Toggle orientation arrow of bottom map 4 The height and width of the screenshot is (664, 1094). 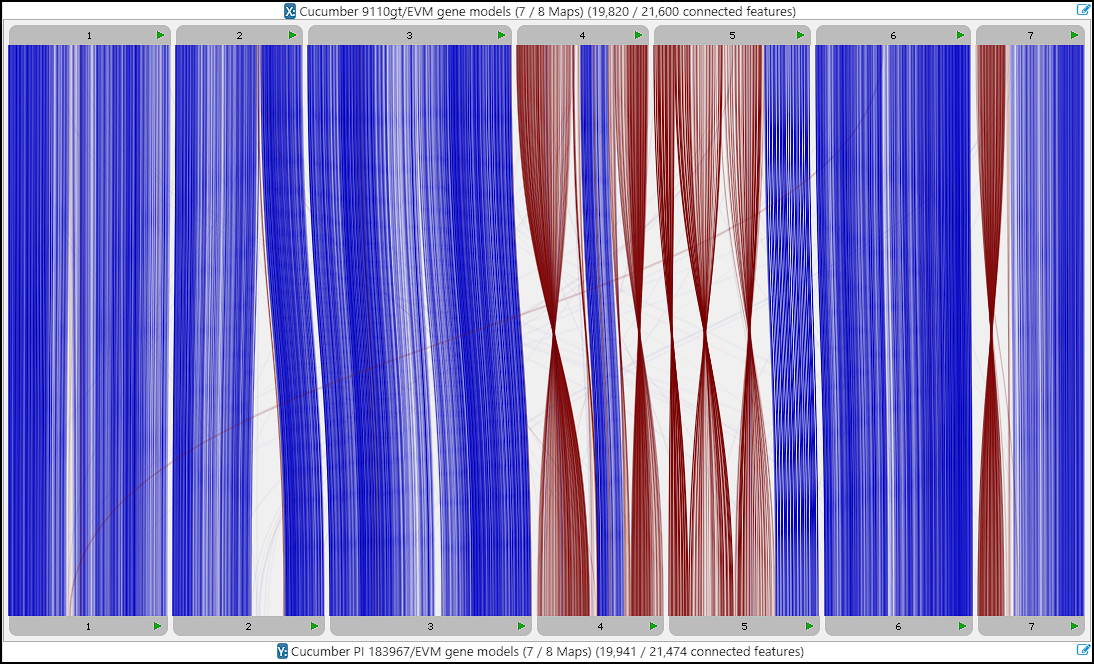(653, 626)
